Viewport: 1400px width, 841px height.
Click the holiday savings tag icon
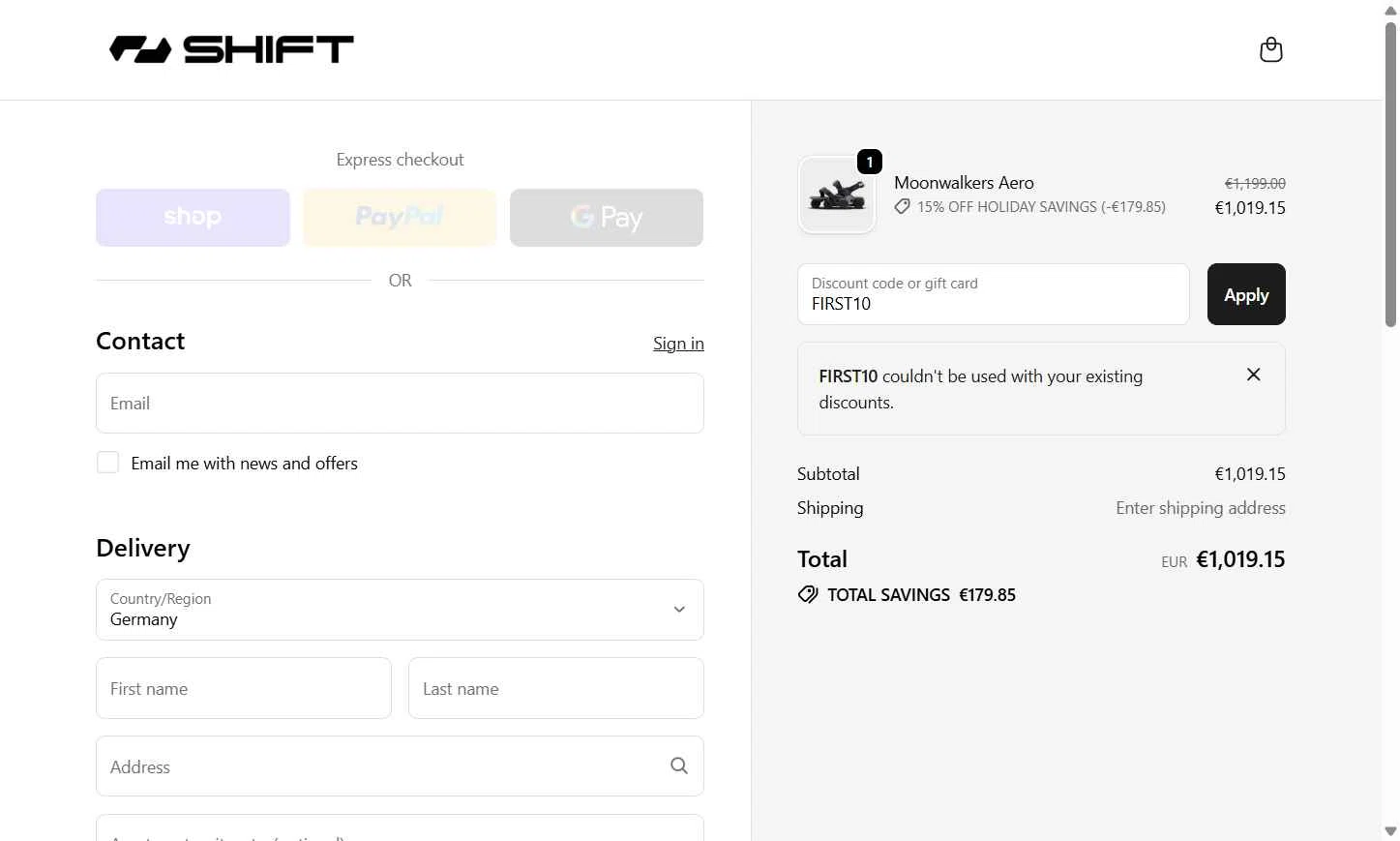[902, 207]
